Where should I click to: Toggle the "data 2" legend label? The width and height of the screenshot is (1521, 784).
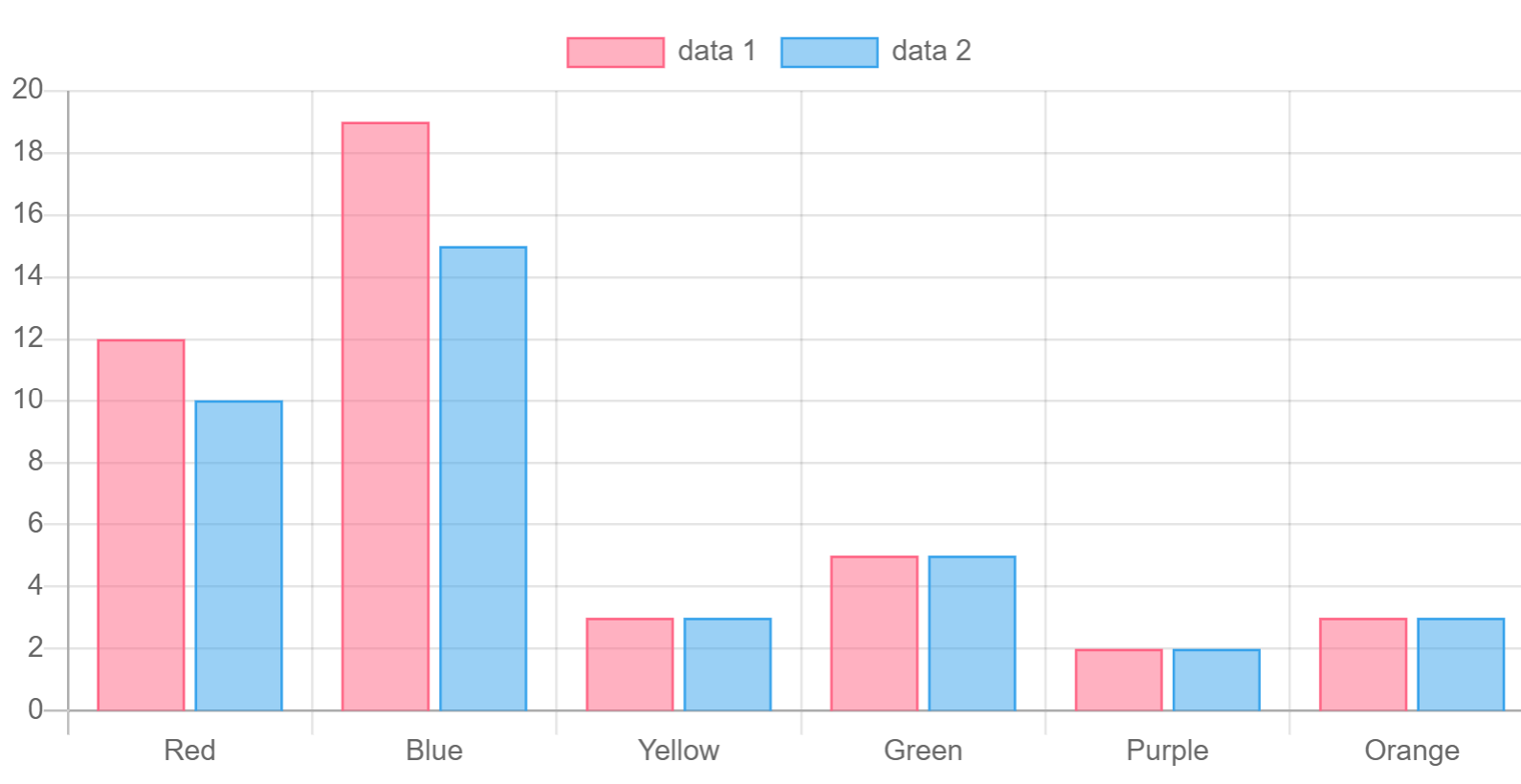[931, 51]
